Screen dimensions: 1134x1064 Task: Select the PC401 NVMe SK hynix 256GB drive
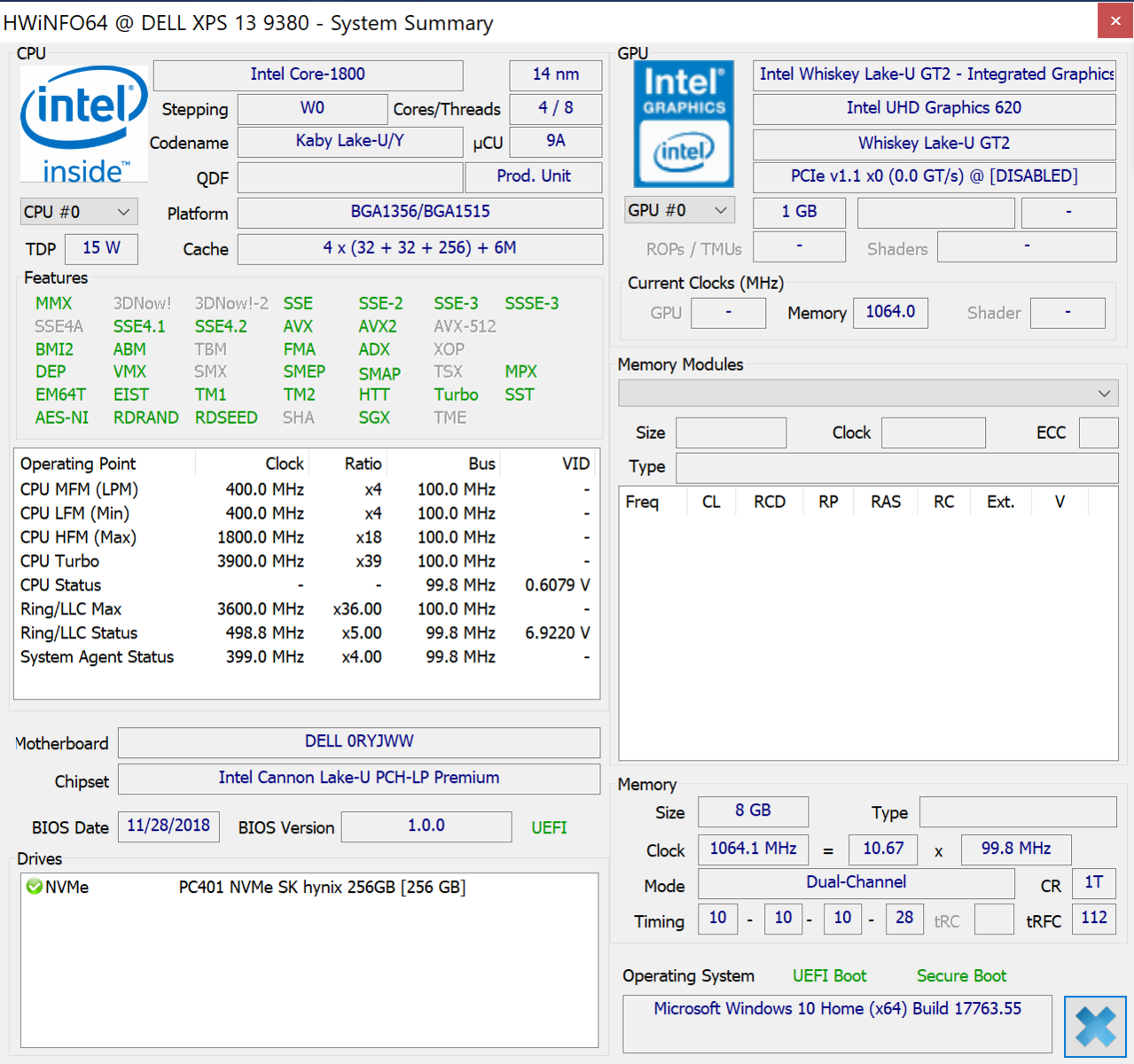click(322, 887)
